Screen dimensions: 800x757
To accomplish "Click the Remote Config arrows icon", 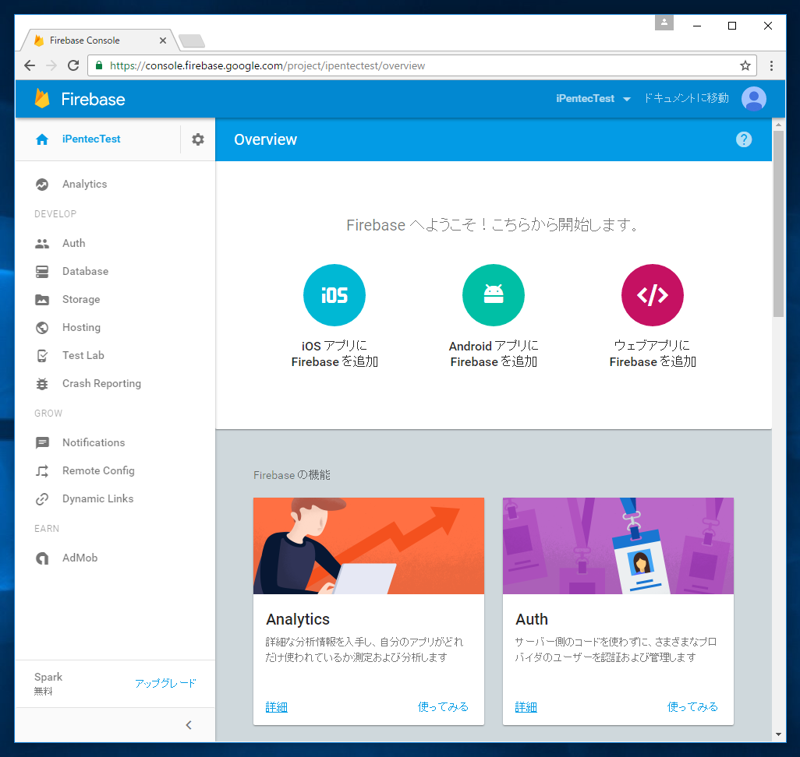I will (x=42, y=471).
